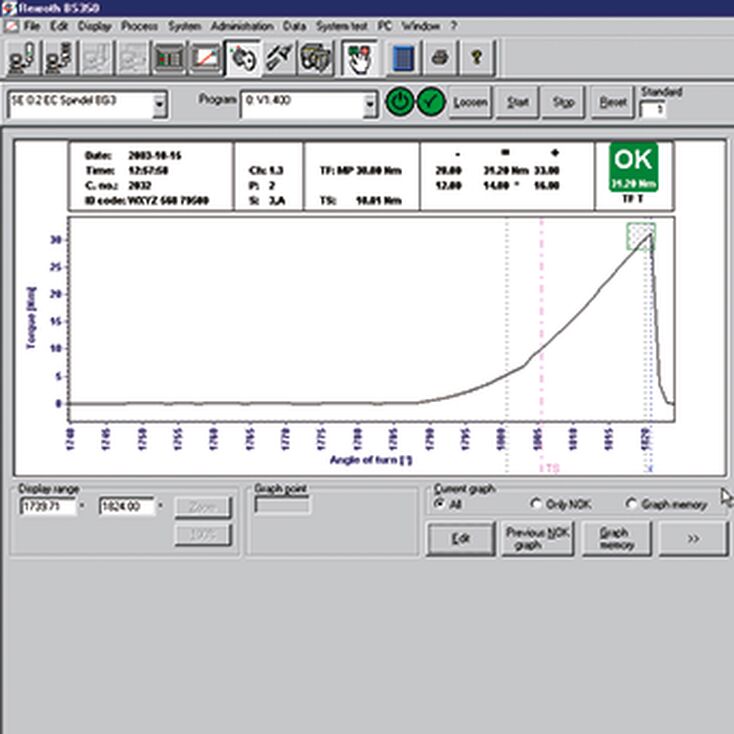Click the Graph memory button
The image size is (734, 734).
617,539
